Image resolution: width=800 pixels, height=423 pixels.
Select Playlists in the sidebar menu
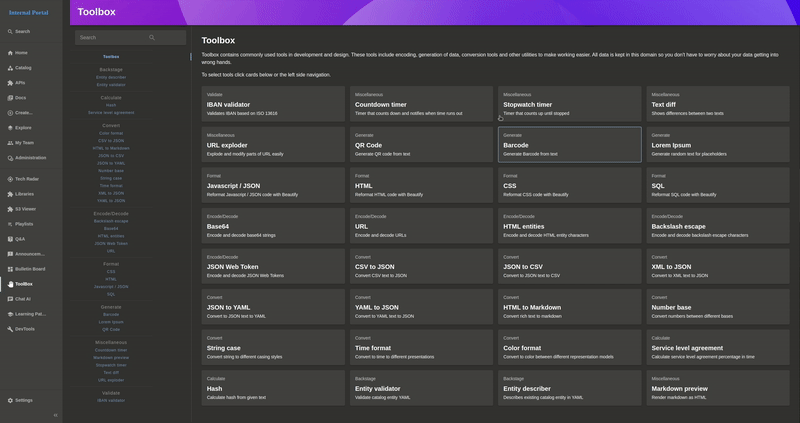click(x=24, y=223)
